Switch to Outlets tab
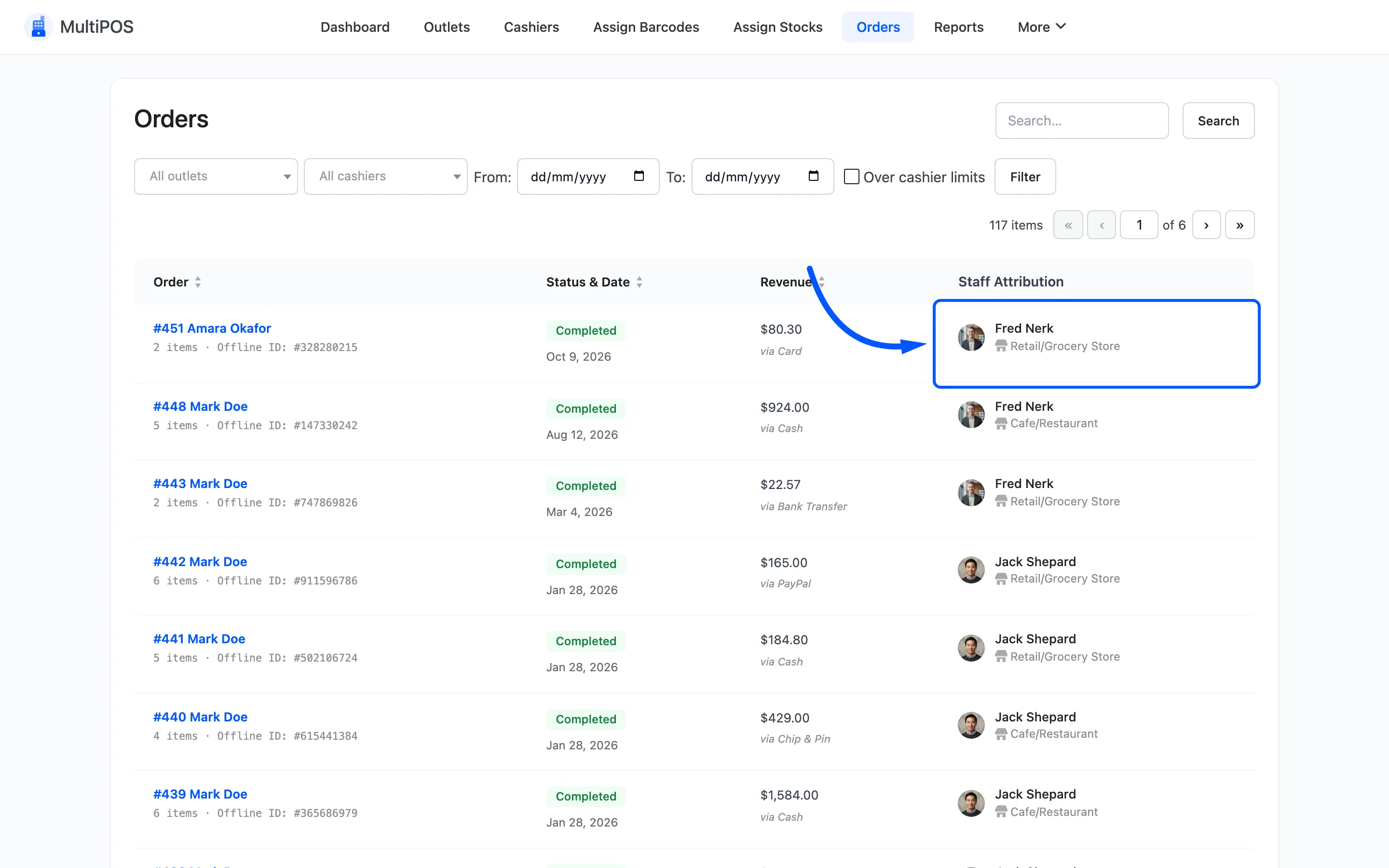The height and width of the screenshot is (868, 1389). click(x=447, y=27)
